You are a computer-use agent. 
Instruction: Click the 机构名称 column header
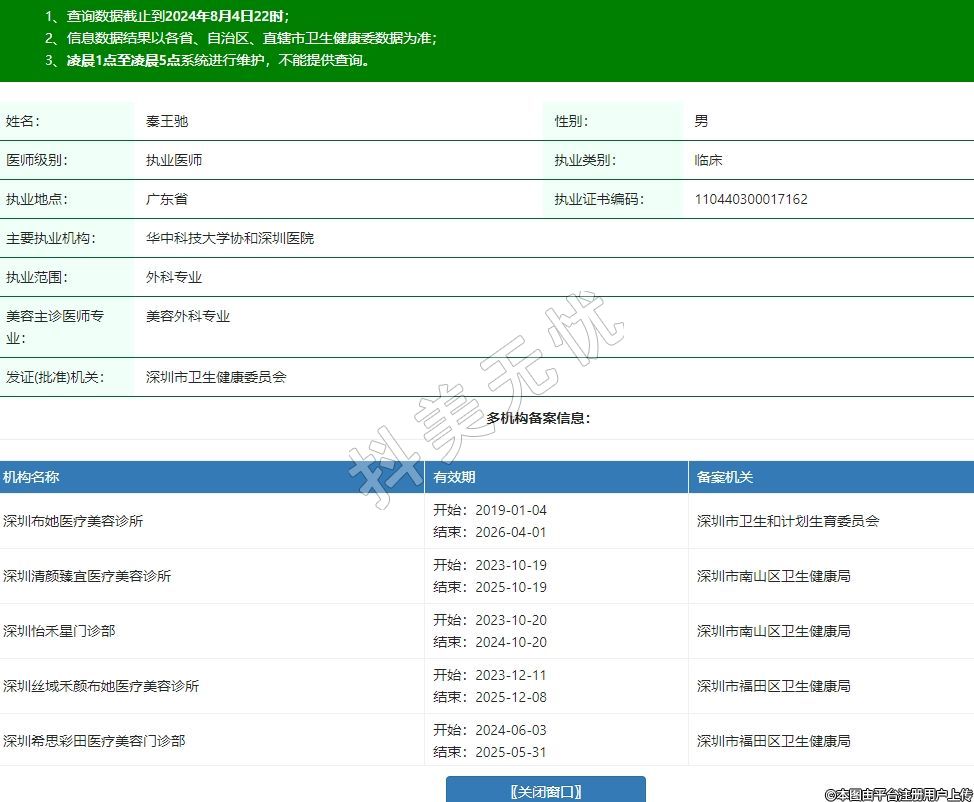pyautogui.click(x=31, y=477)
